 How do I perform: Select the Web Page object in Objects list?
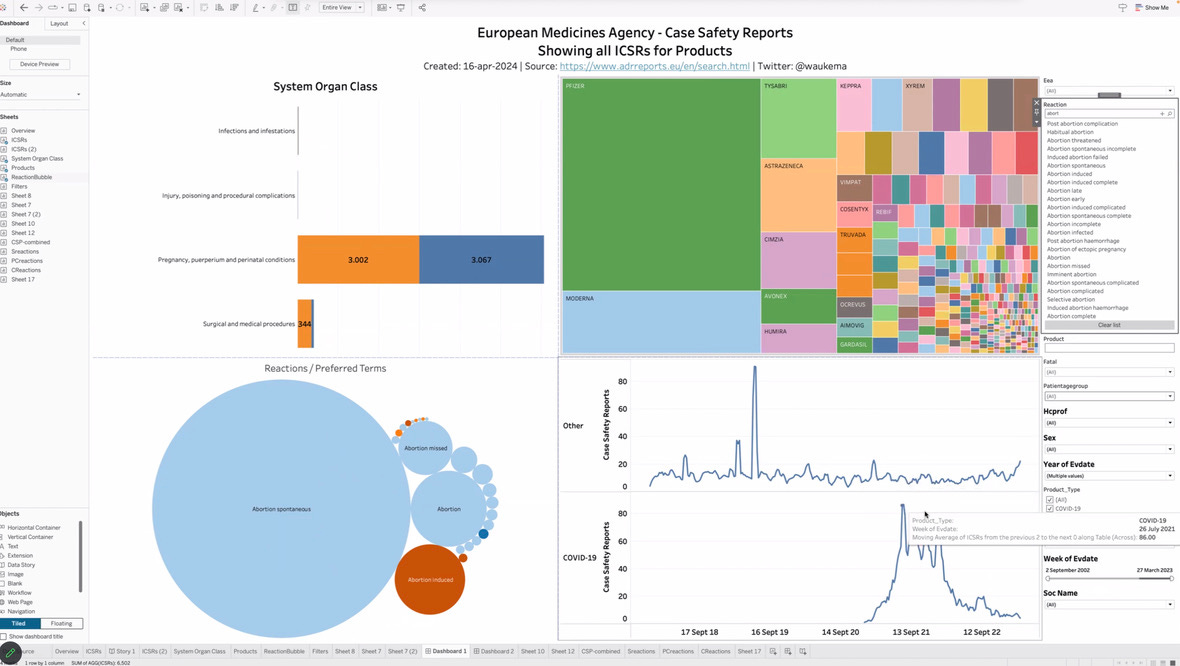(x=20, y=602)
